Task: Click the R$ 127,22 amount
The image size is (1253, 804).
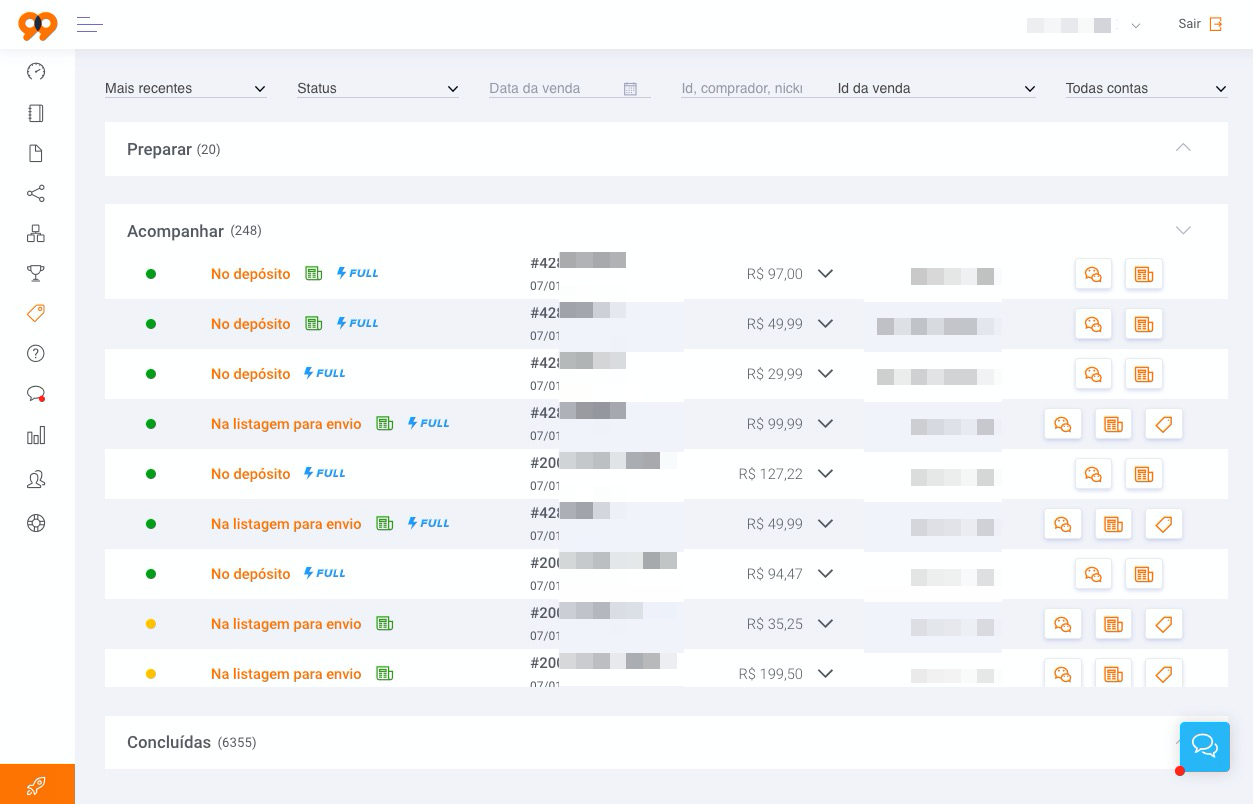Action: [x=770, y=474]
